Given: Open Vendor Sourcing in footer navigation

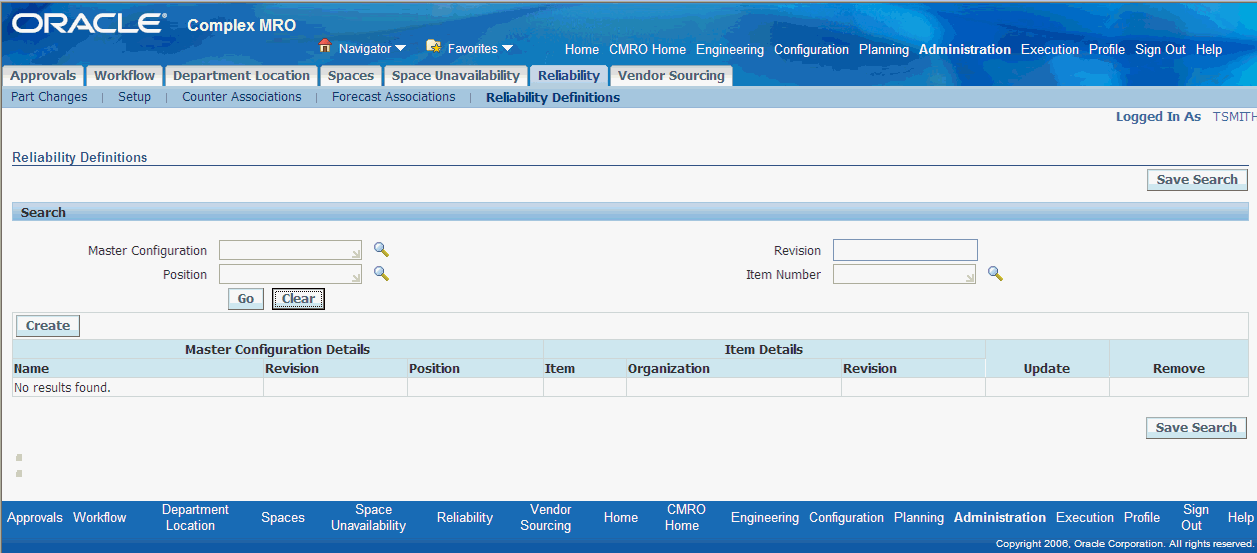Looking at the screenshot, I should pyautogui.click(x=545, y=518).
